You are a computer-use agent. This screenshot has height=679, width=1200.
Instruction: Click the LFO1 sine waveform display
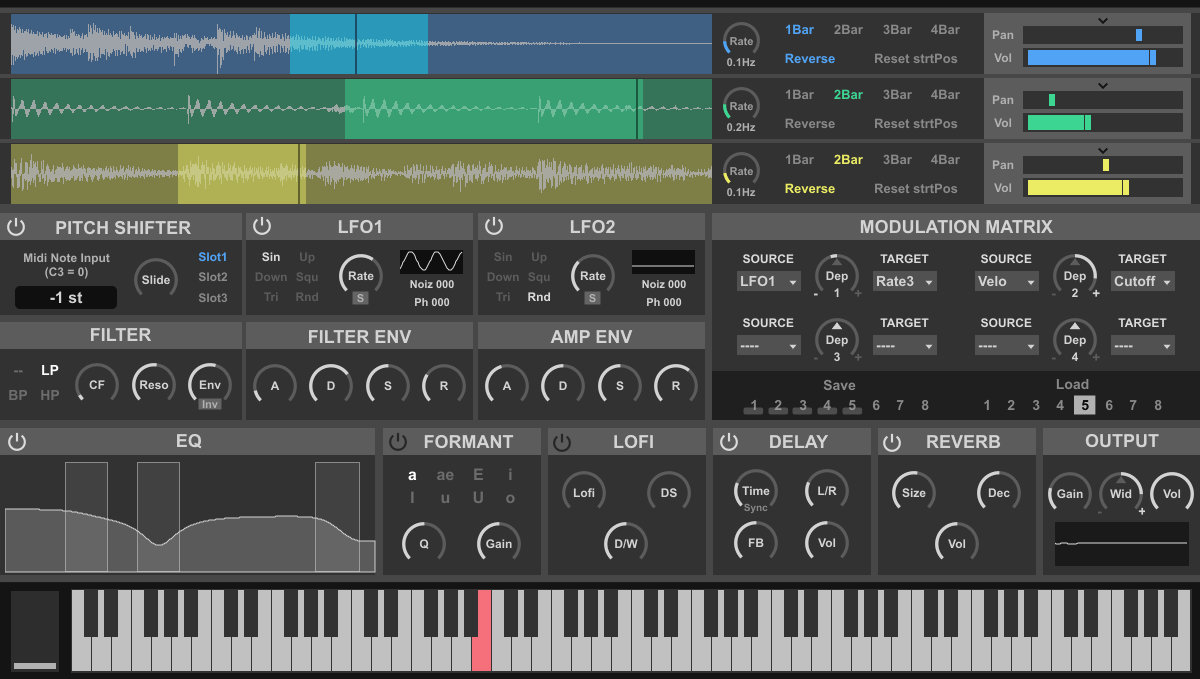pyautogui.click(x=431, y=262)
